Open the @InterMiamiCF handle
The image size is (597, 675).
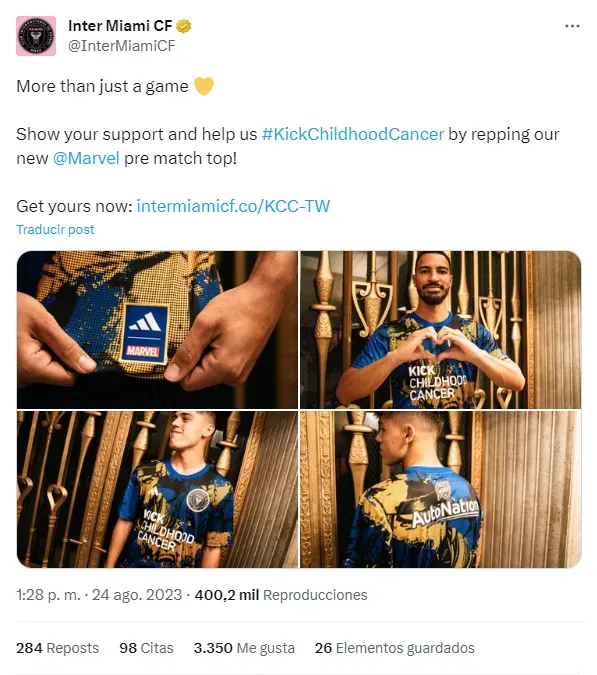point(122,46)
